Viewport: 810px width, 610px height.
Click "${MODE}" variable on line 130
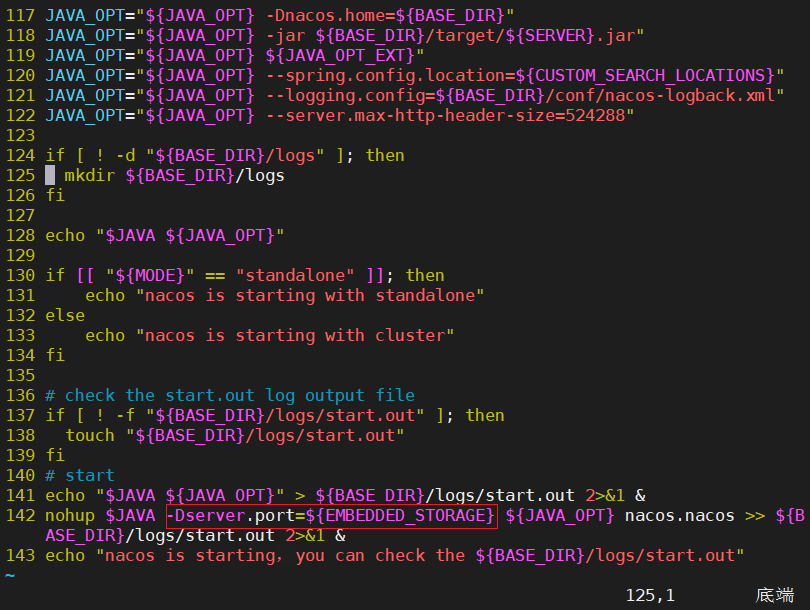150,275
